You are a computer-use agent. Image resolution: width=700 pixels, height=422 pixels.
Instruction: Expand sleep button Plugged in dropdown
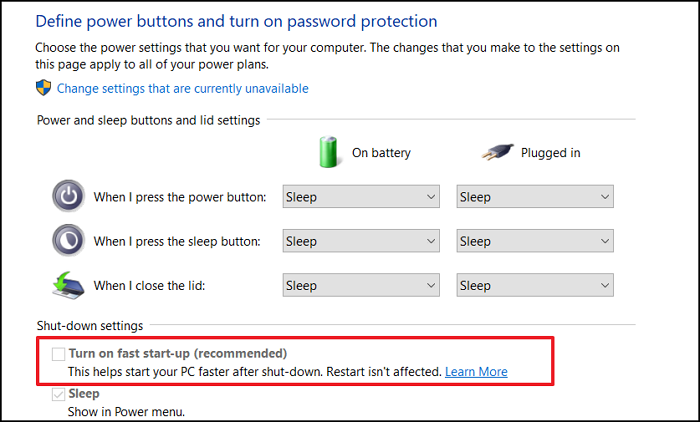(x=535, y=241)
